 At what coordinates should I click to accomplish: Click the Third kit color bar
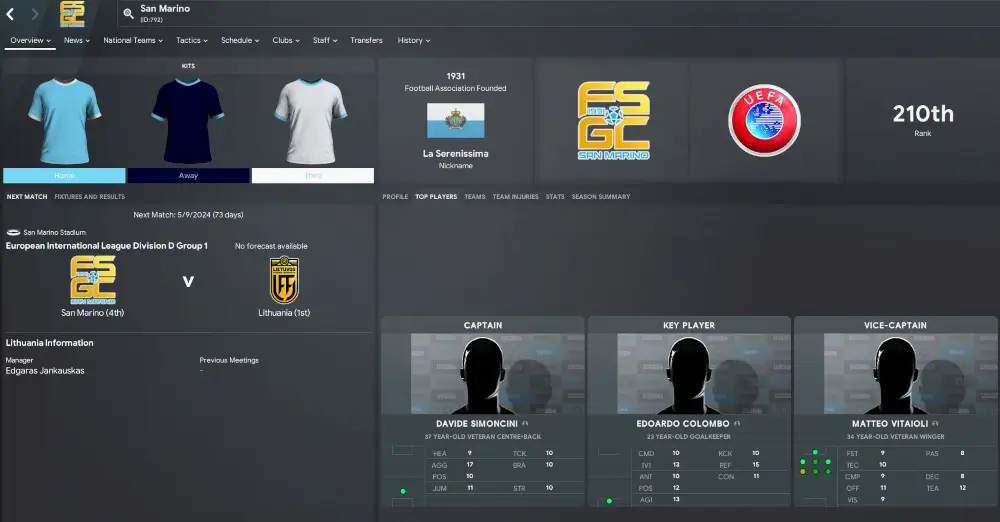[x=312, y=175]
